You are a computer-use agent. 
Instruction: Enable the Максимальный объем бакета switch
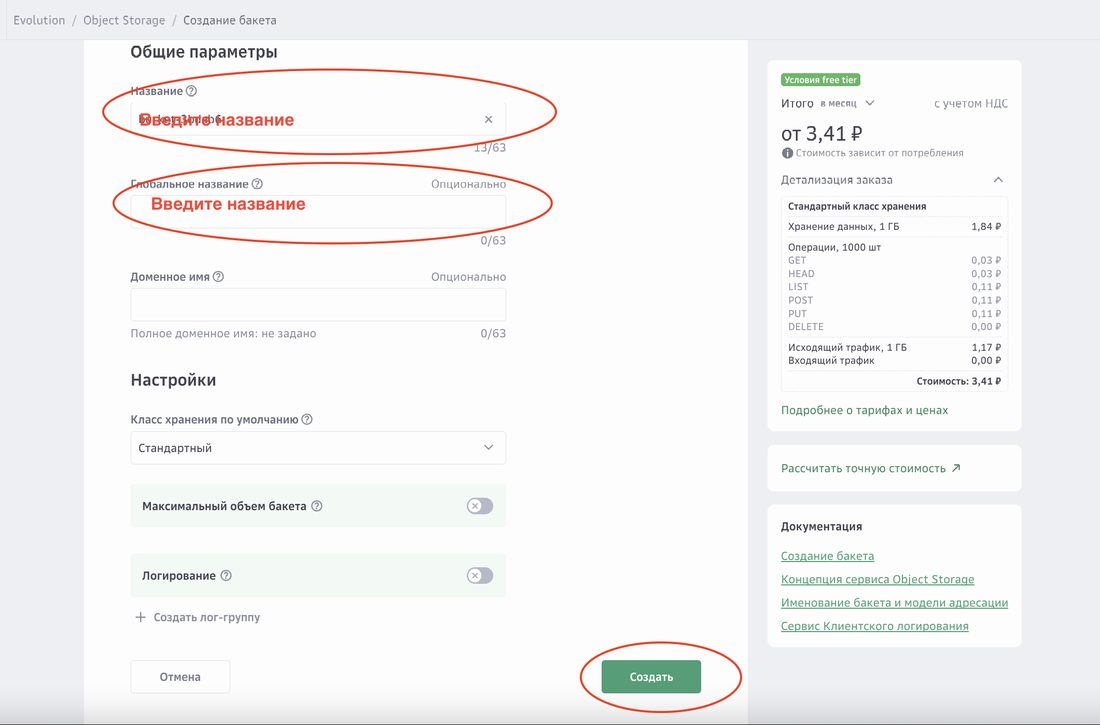(x=480, y=506)
